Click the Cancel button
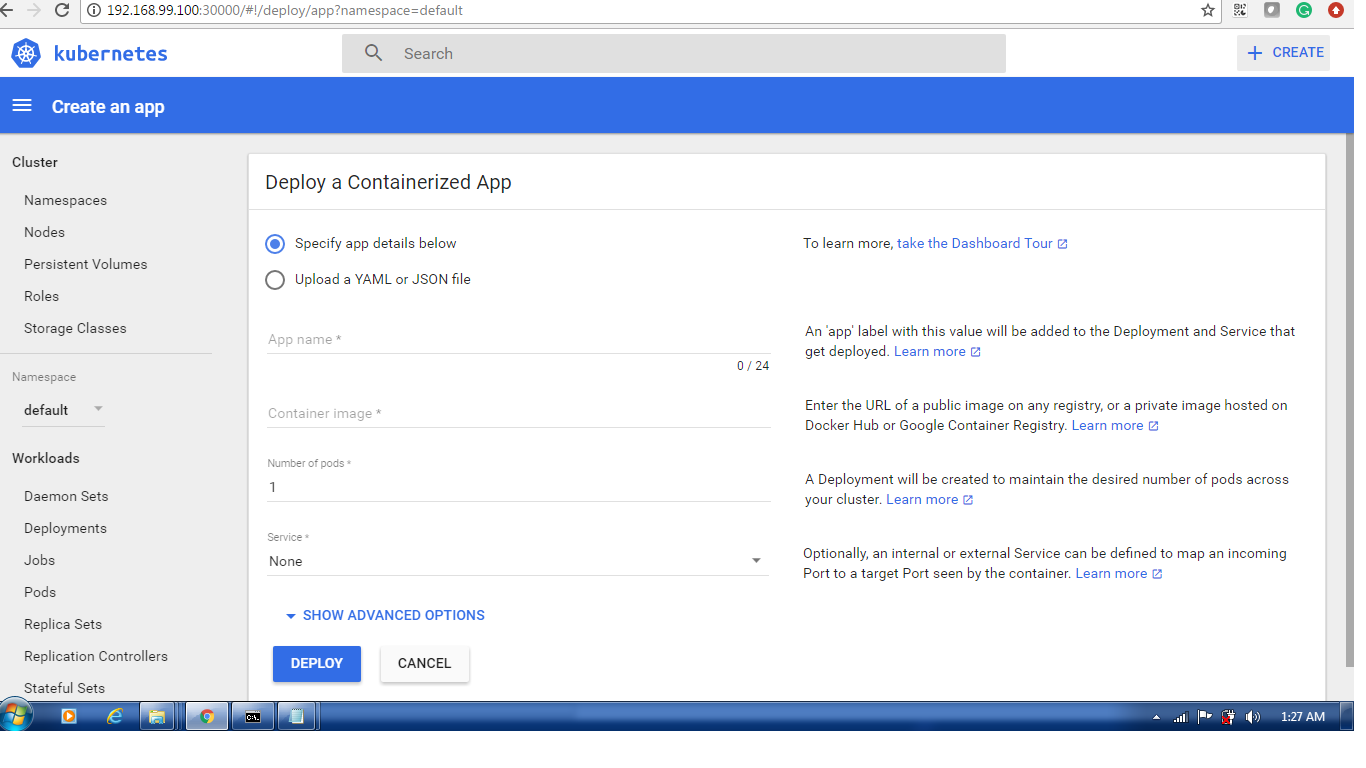The width and height of the screenshot is (1366, 768). (424, 663)
